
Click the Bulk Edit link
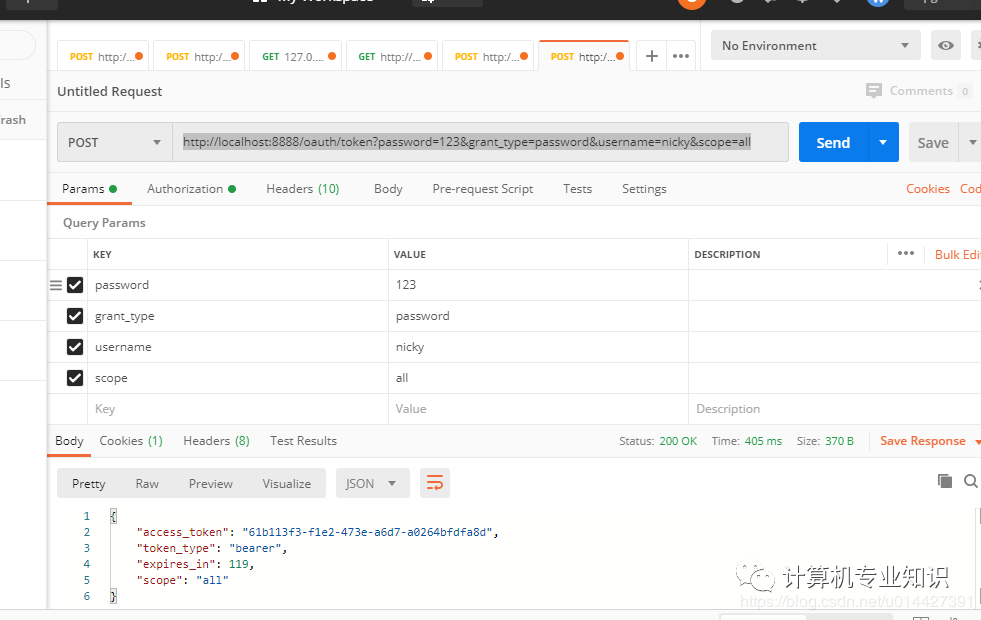point(957,255)
